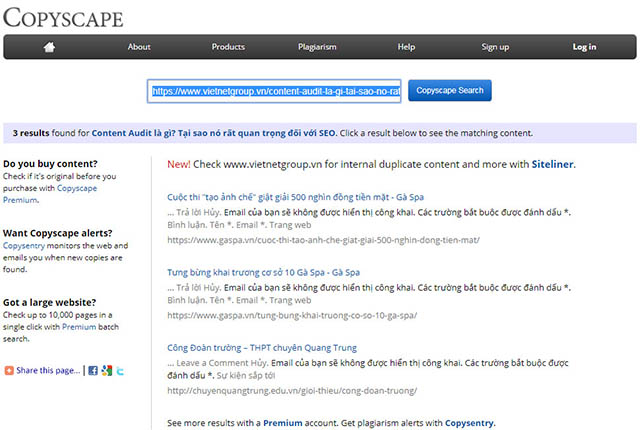The height and width of the screenshot is (430, 640).
Task: Click the Copyscape logo
Action: pyautogui.click(x=63, y=18)
